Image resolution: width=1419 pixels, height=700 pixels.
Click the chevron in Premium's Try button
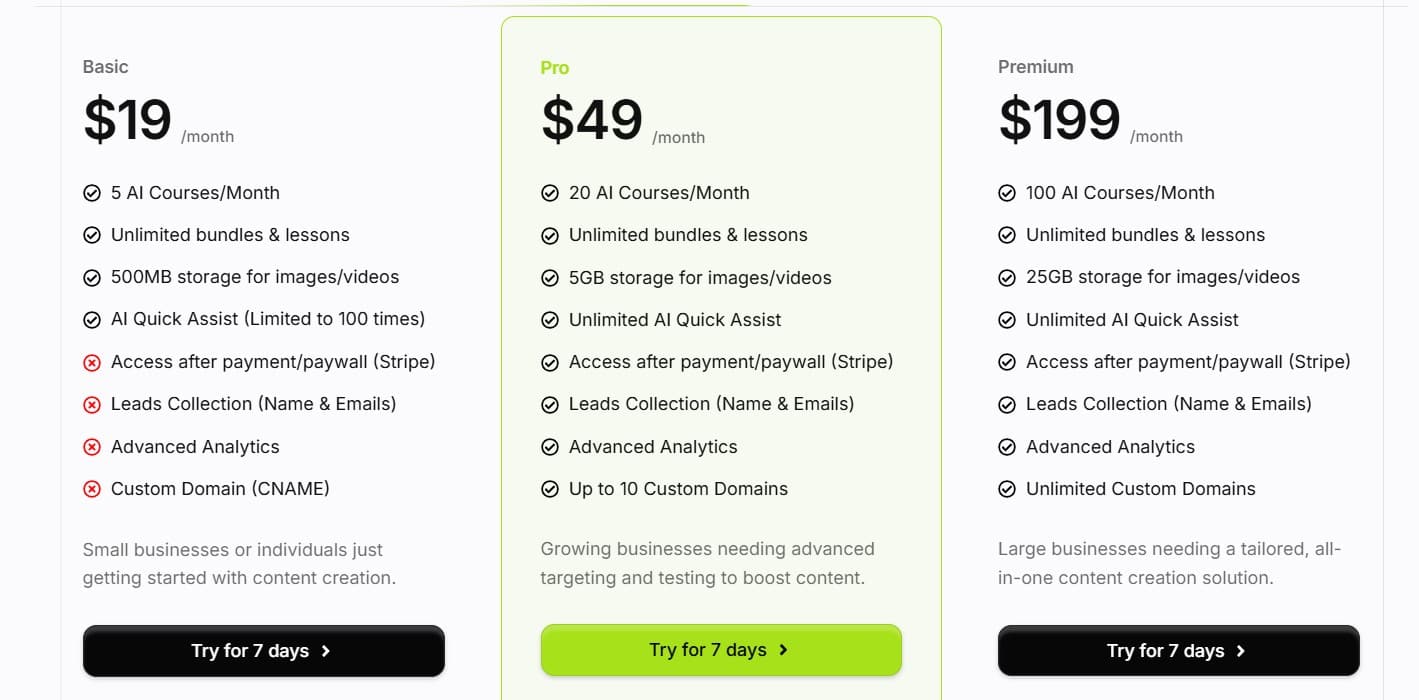coord(1242,651)
